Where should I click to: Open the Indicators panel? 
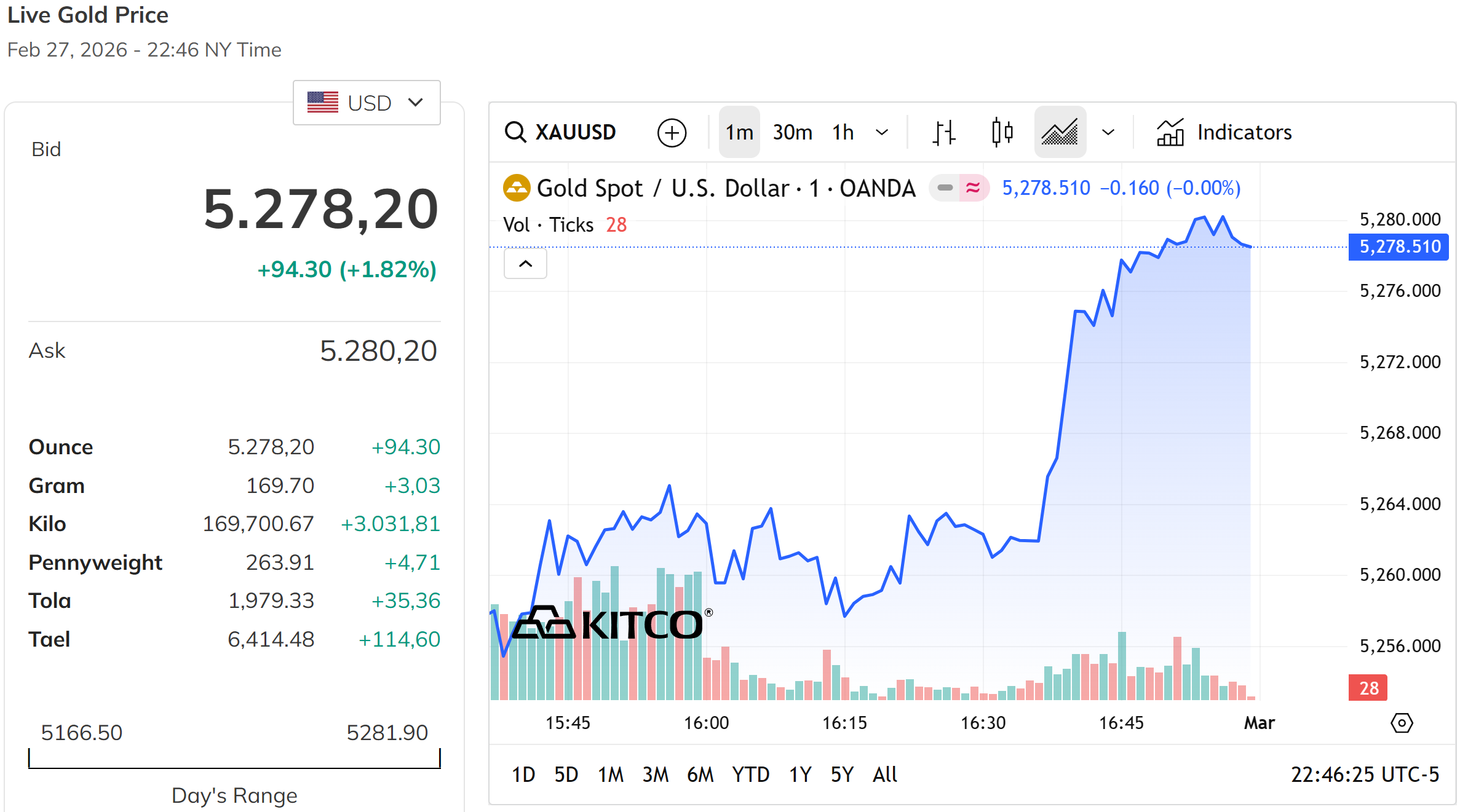(x=1224, y=132)
